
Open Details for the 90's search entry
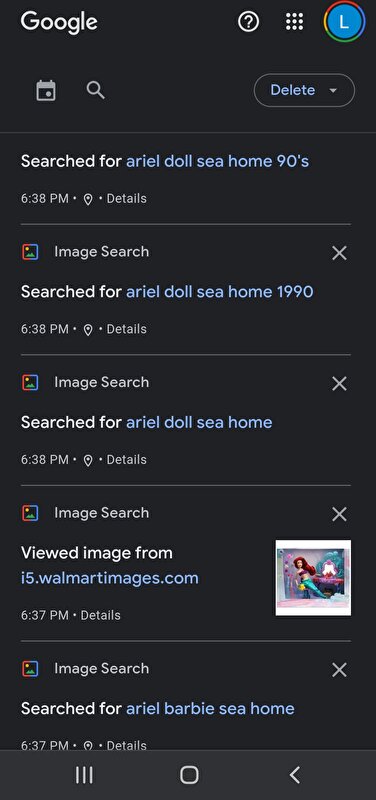[x=127, y=198]
